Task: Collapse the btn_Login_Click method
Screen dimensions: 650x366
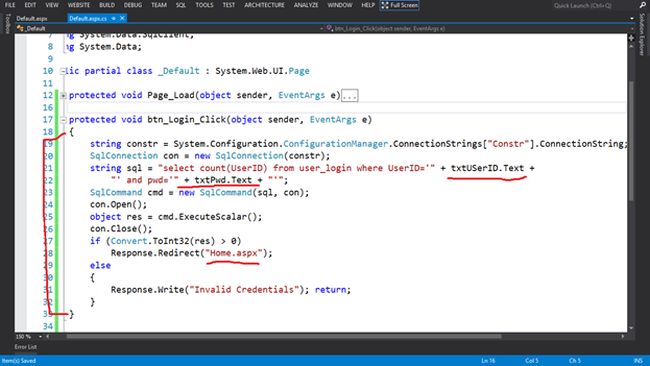Action: point(63,120)
